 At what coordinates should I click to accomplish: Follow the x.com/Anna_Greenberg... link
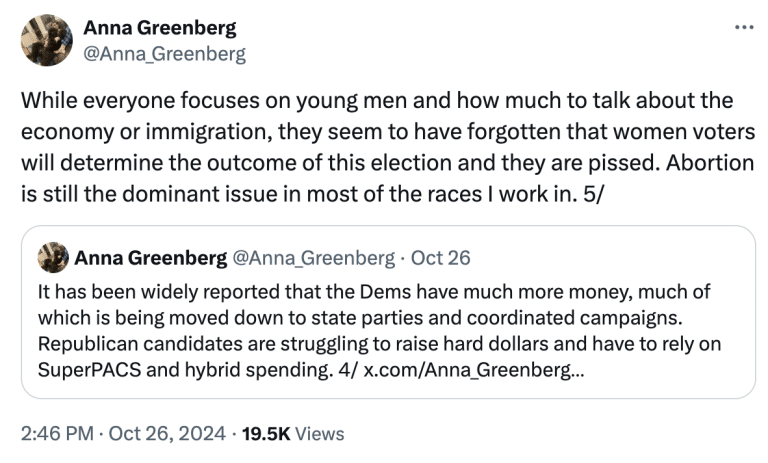(474, 370)
